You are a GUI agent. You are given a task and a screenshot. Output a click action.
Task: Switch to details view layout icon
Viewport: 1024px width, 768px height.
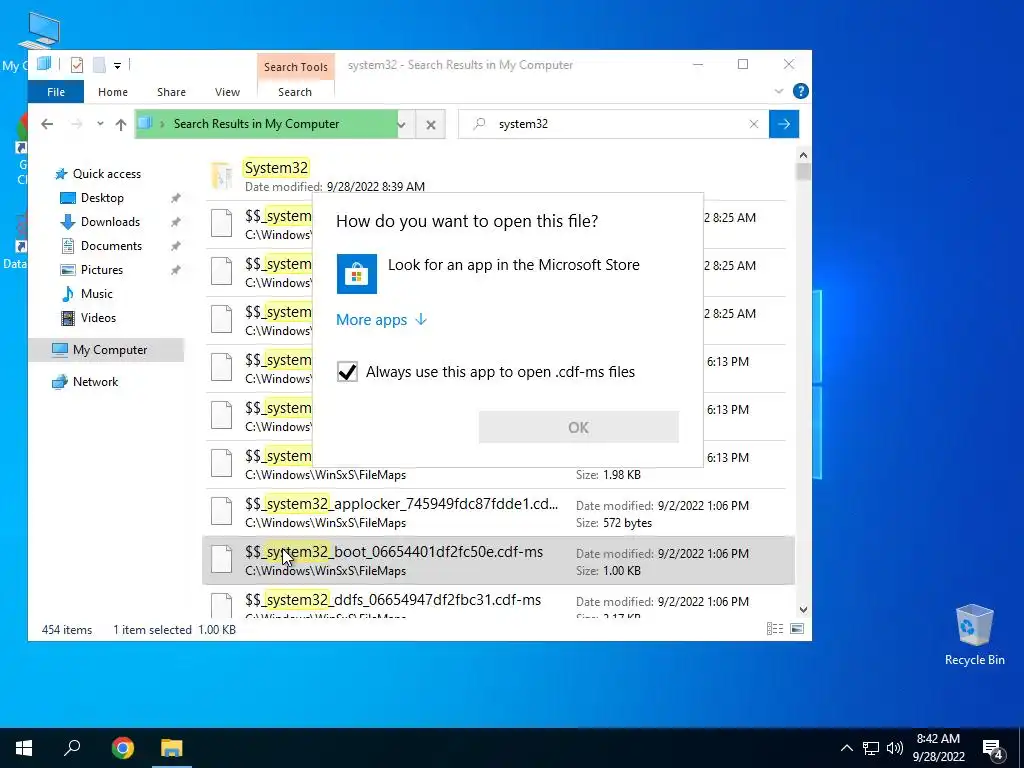(x=775, y=629)
